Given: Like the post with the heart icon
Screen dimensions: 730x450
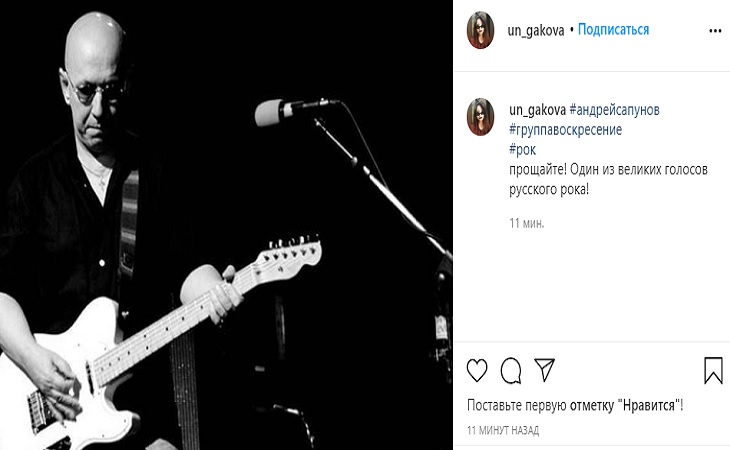Looking at the screenshot, I should pyautogui.click(x=477, y=370).
